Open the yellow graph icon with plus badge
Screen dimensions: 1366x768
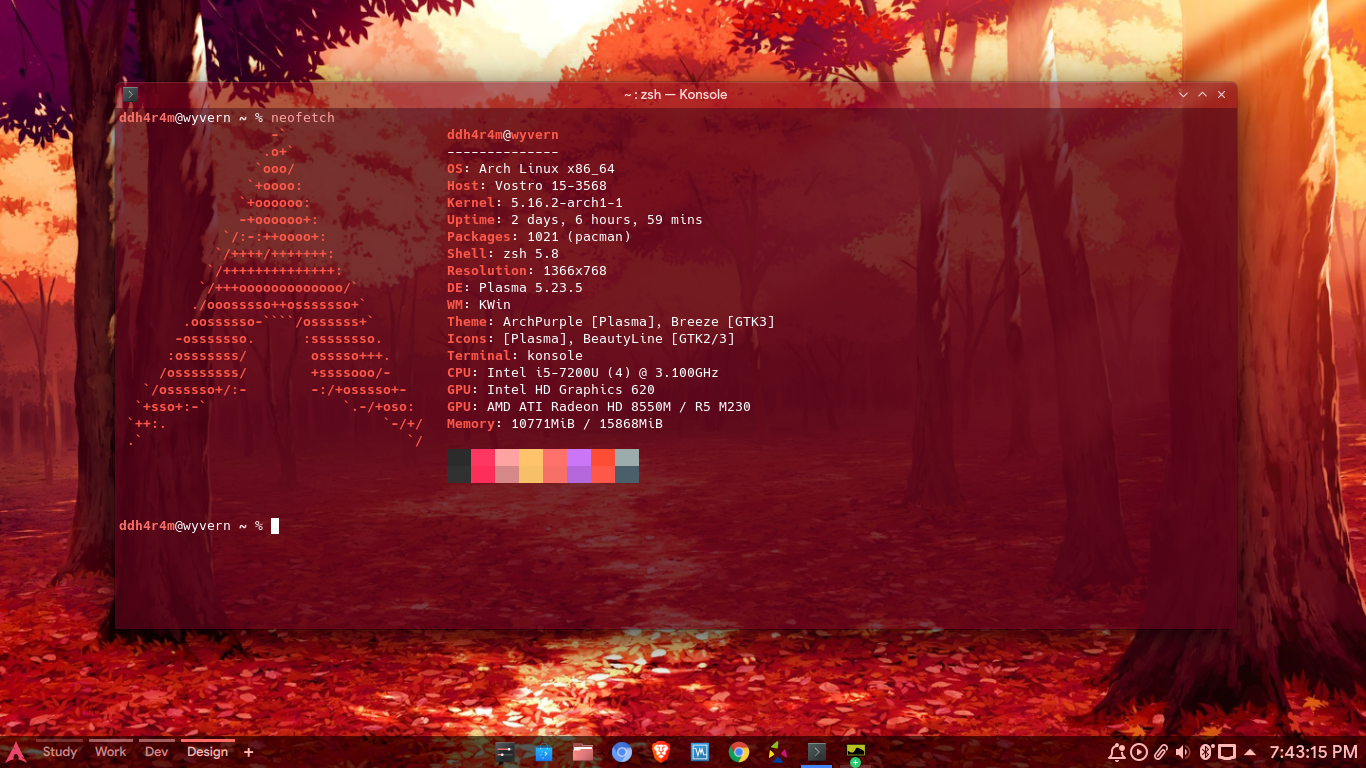(x=856, y=753)
